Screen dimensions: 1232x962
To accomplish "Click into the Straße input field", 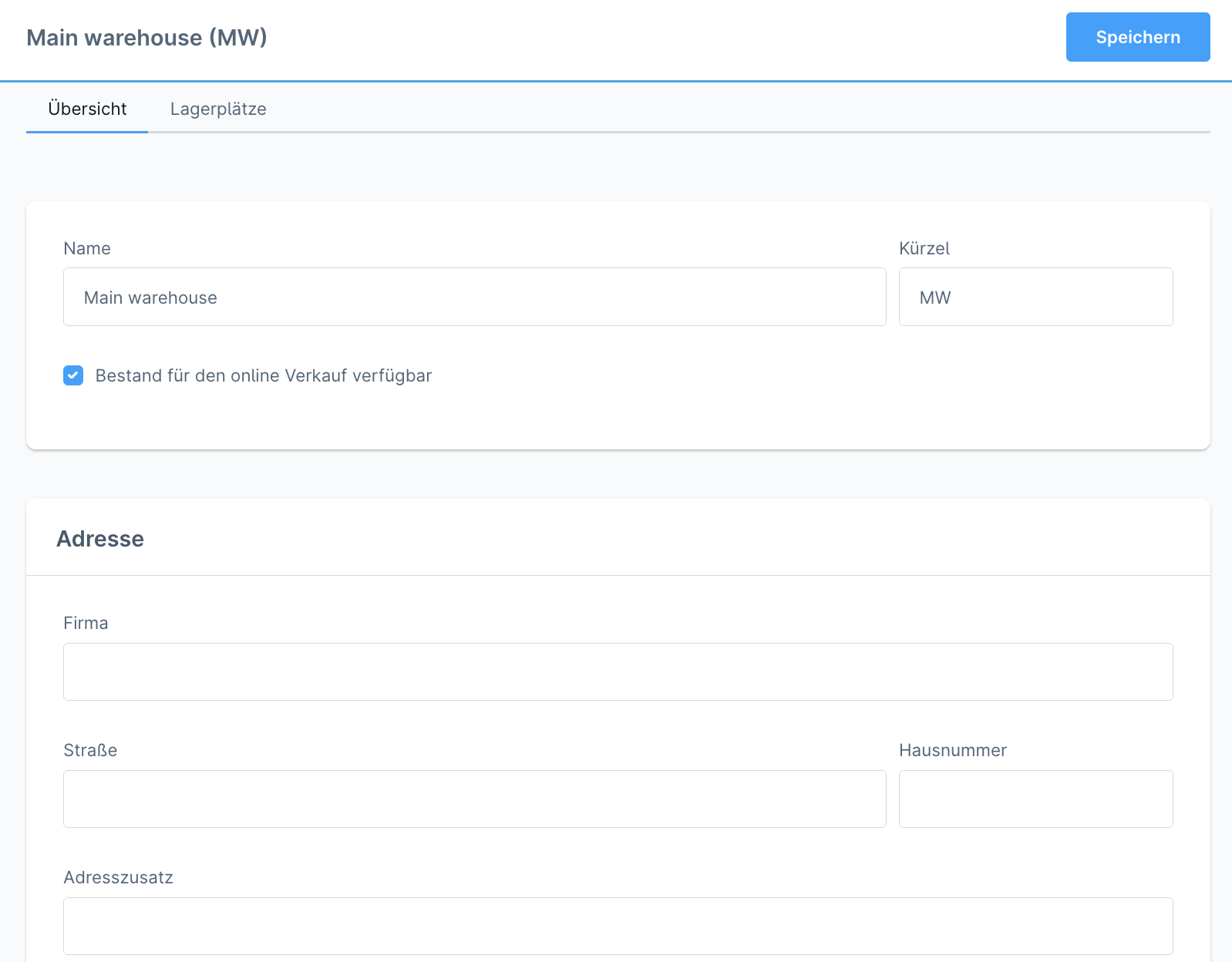I will click(x=475, y=799).
